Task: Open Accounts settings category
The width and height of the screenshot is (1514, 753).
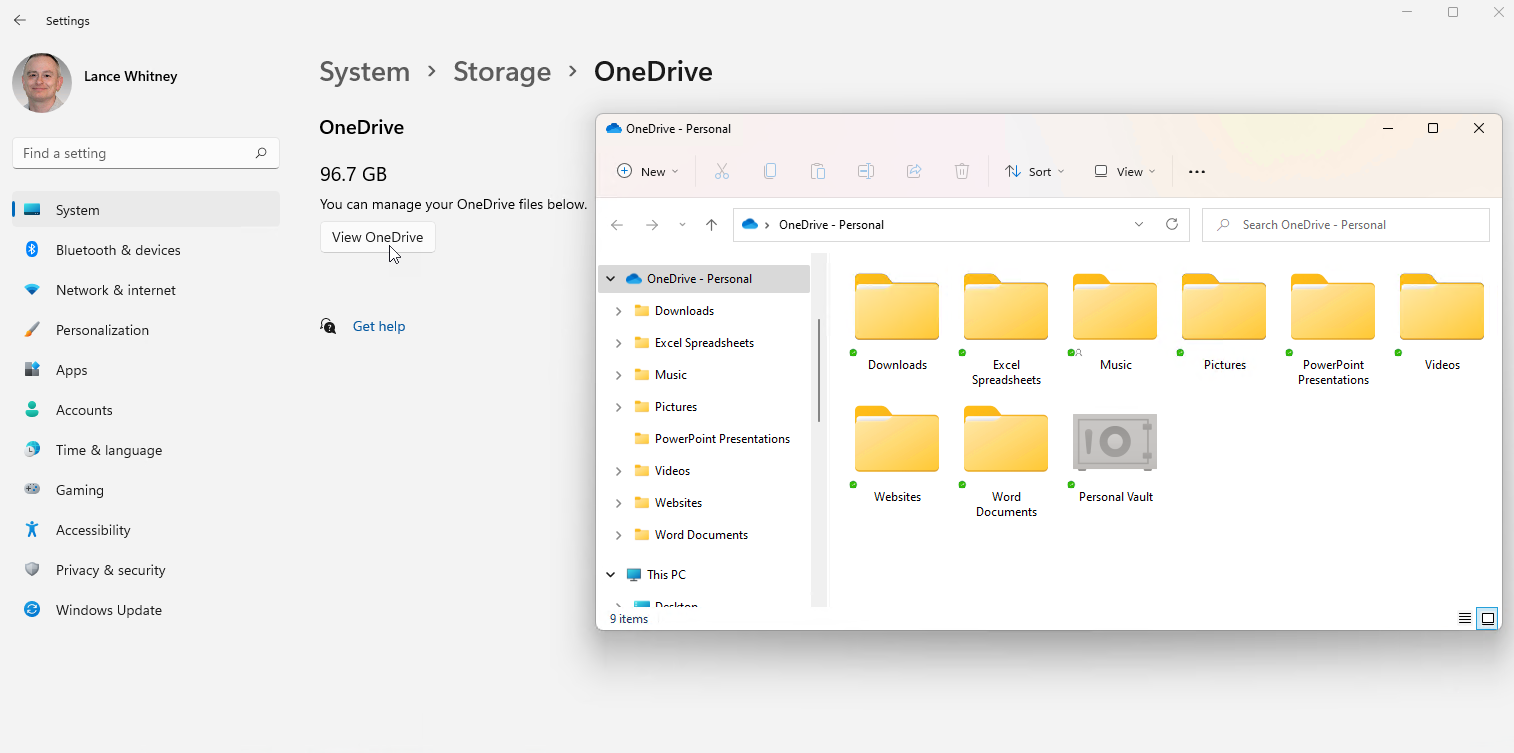Action: click(146, 410)
